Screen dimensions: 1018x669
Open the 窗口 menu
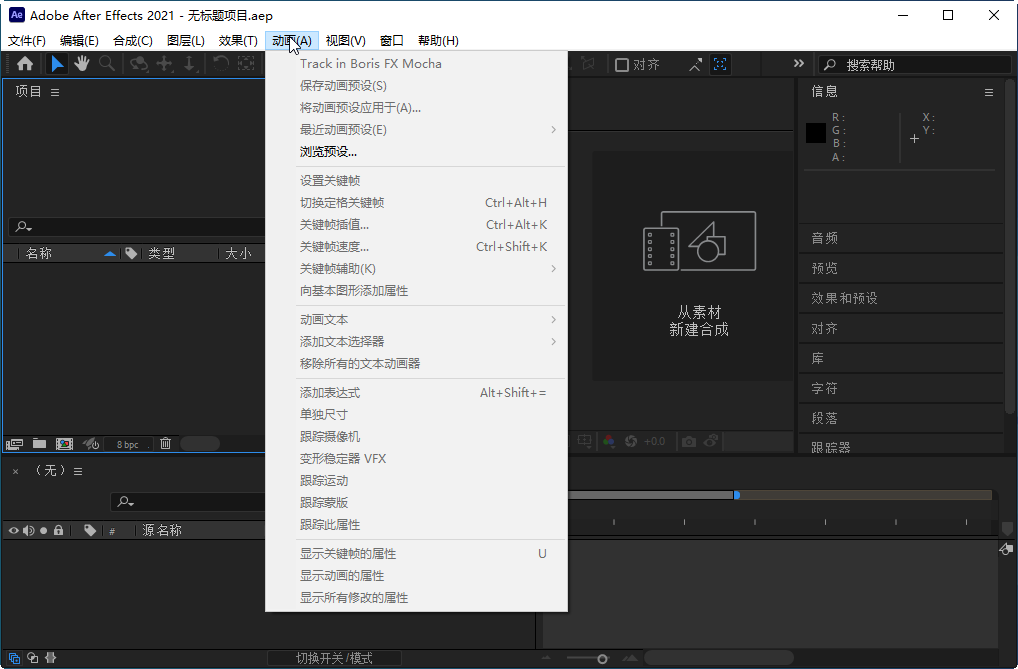click(x=390, y=40)
